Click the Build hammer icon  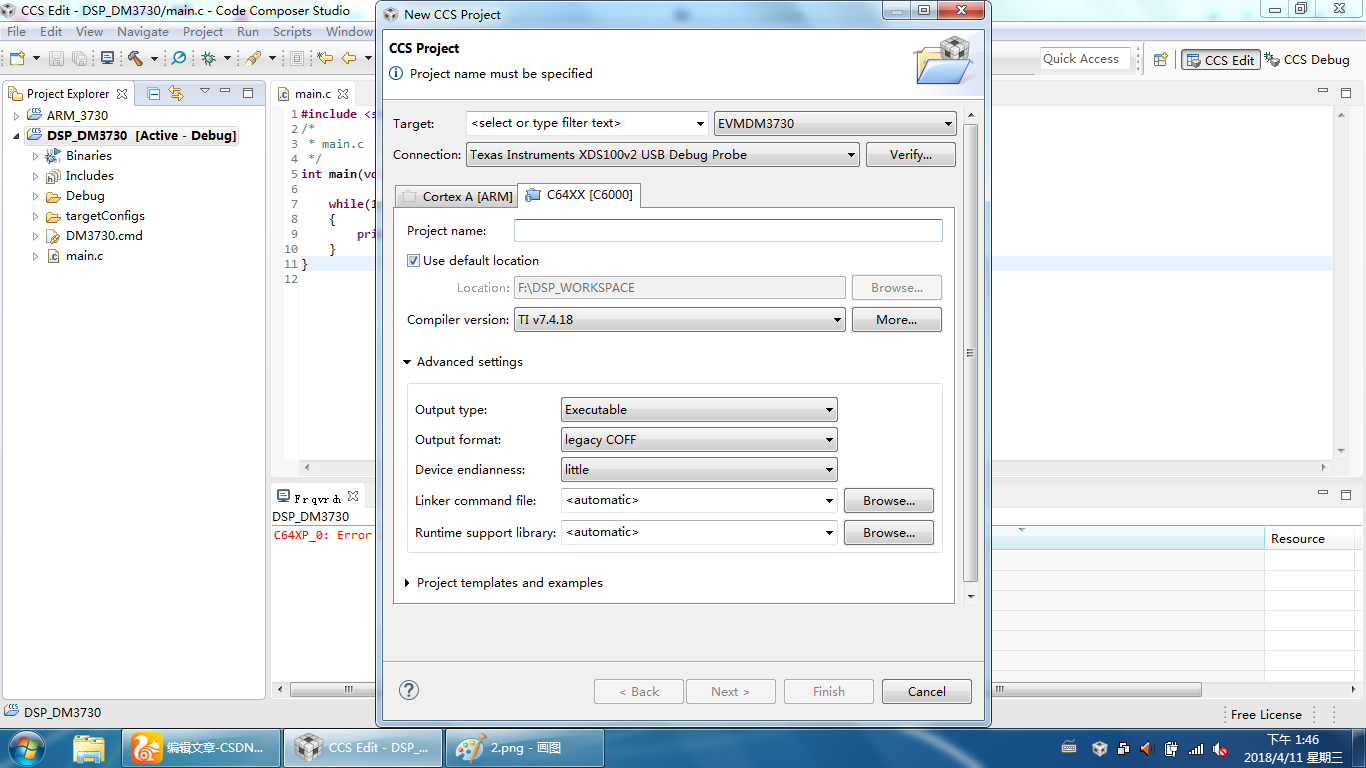click(x=135, y=59)
